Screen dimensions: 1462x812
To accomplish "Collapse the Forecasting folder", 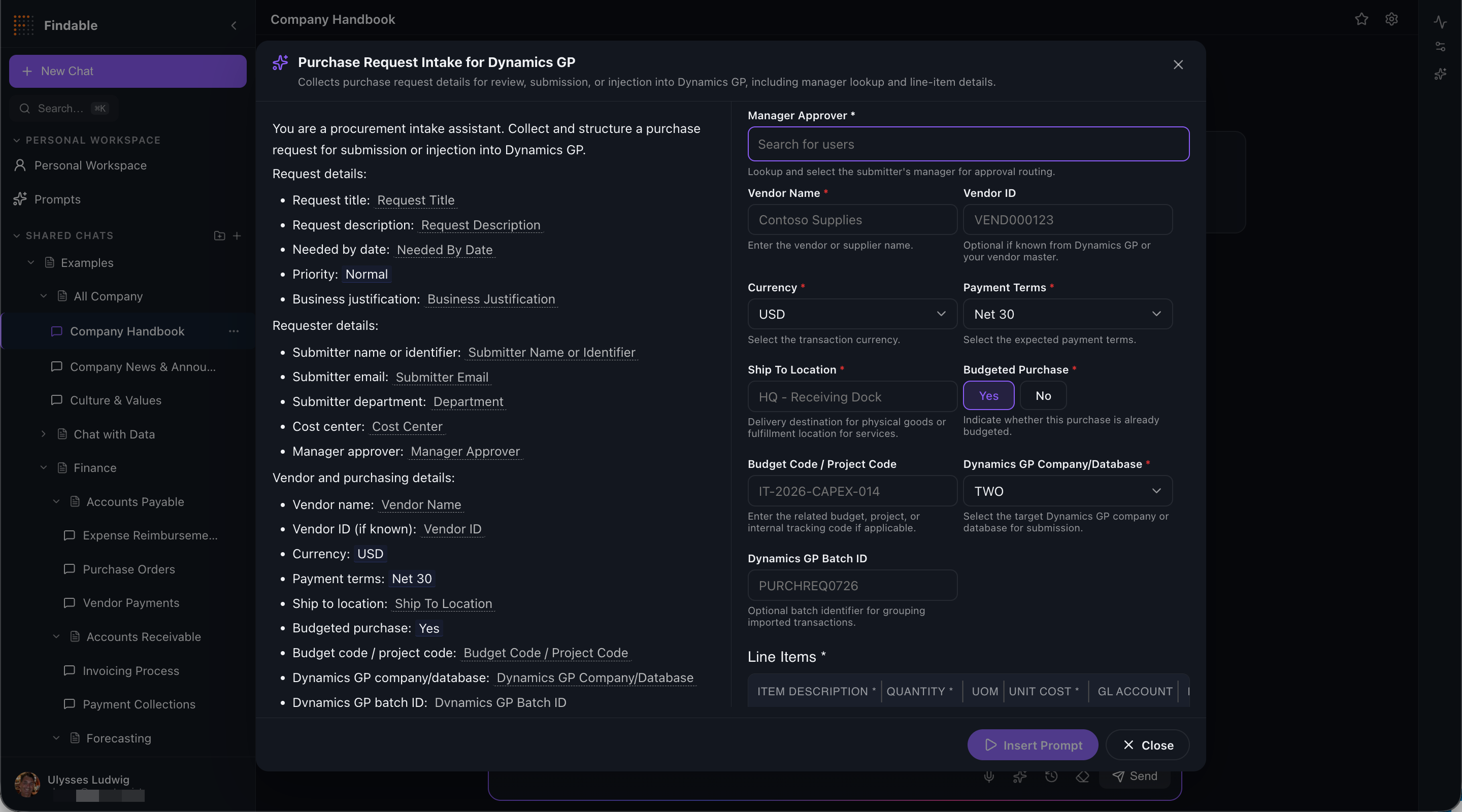I will pyautogui.click(x=56, y=738).
